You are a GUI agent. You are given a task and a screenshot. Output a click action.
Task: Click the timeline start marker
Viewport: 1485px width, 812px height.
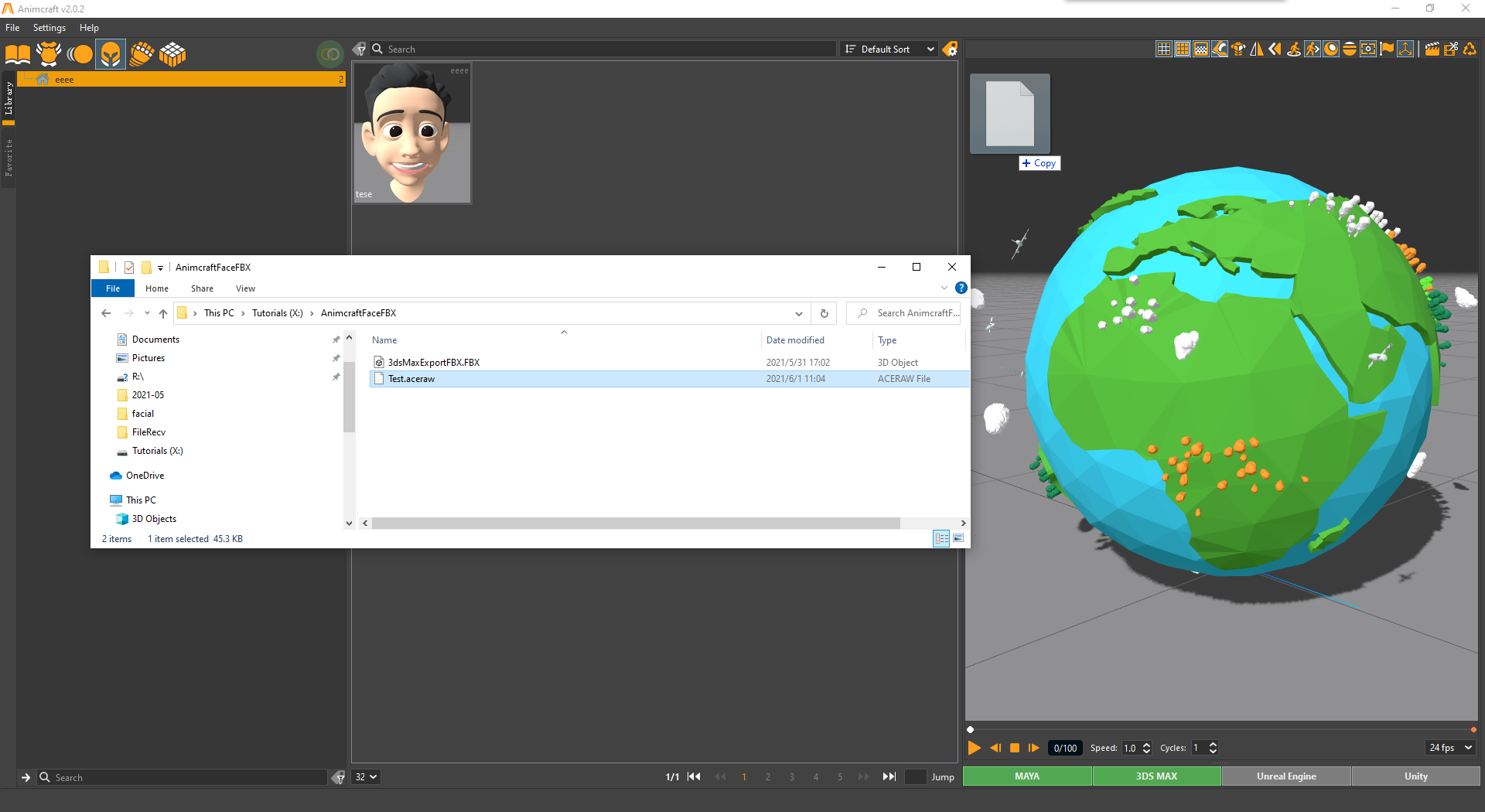pos(971,729)
